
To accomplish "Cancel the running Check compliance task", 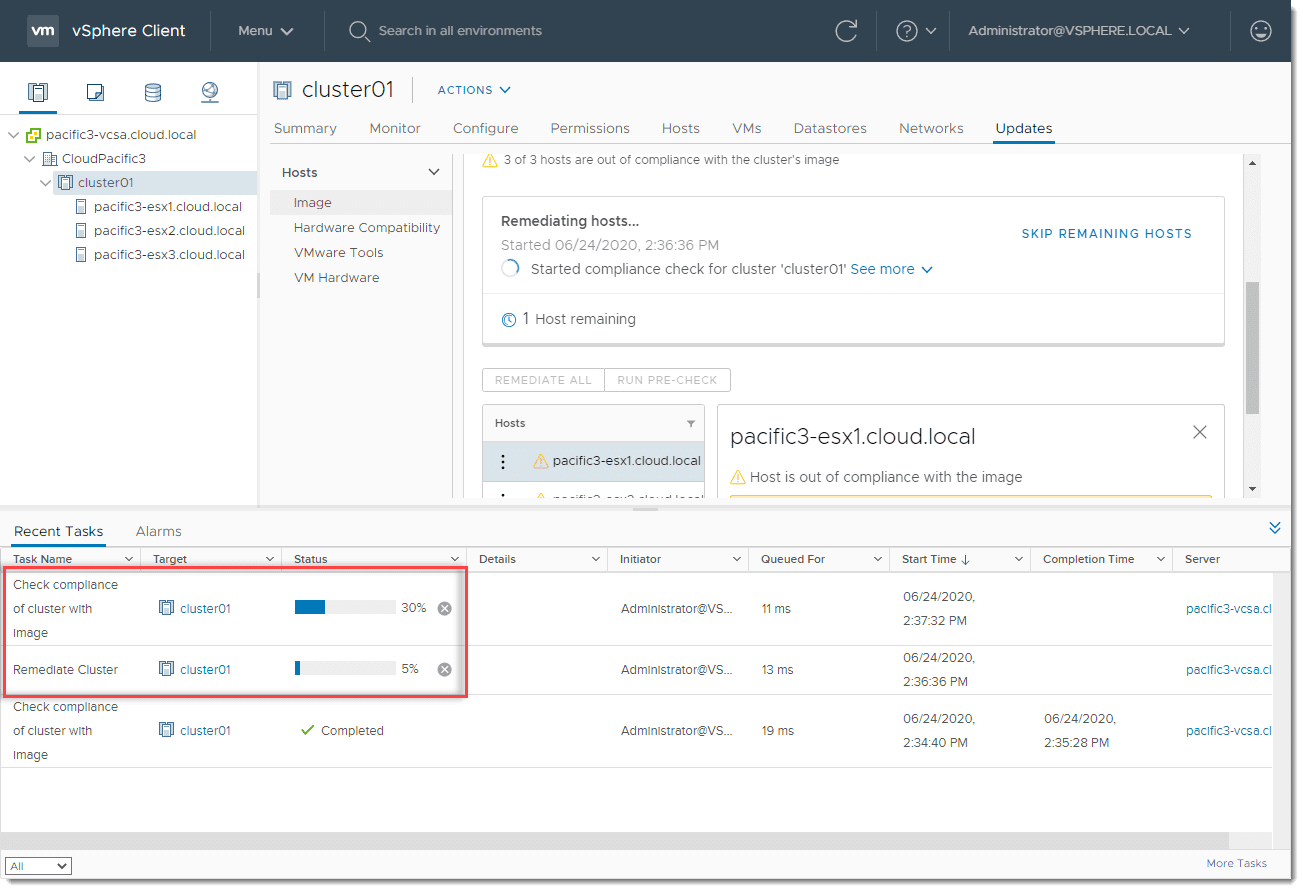I will pyautogui.click(x=445, y=608).
